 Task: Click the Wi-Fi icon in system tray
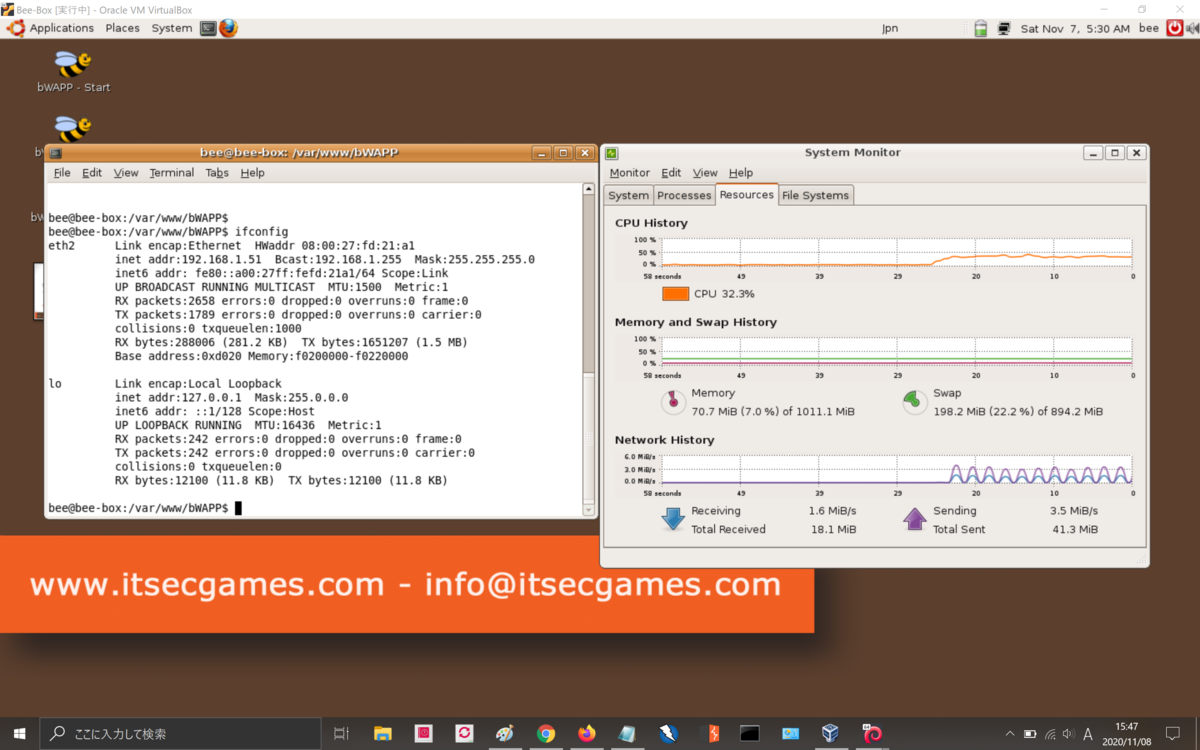tap(1050, 734)
